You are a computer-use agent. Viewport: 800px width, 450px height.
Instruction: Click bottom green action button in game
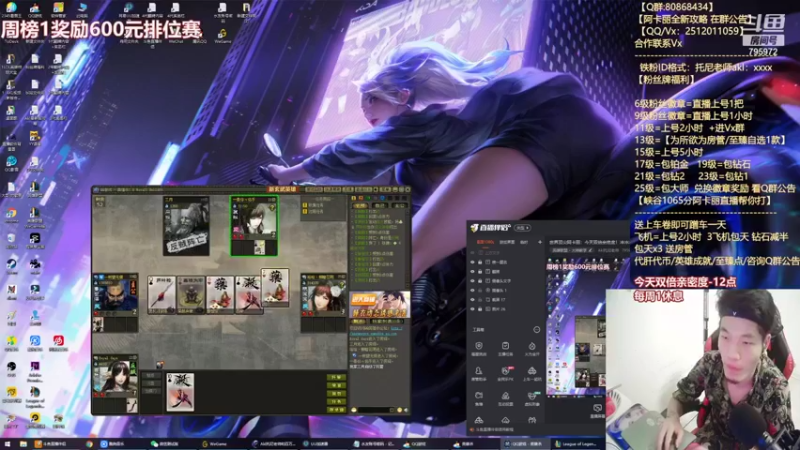tap(336, 410)
